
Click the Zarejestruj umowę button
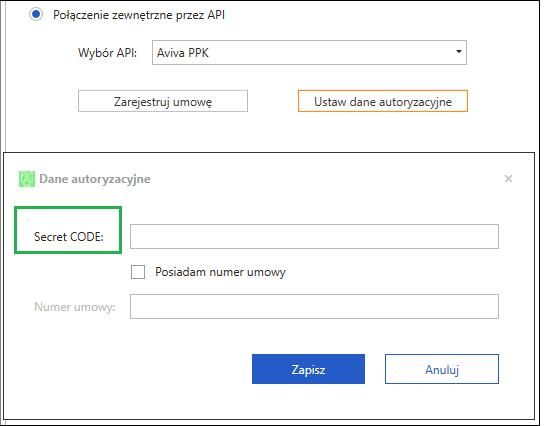[x=163, y=101]
